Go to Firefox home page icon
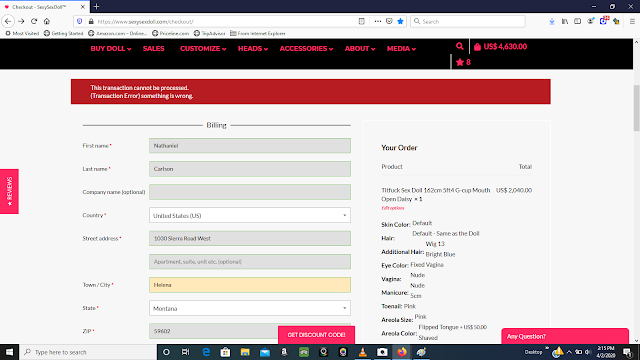 [47, 21]
